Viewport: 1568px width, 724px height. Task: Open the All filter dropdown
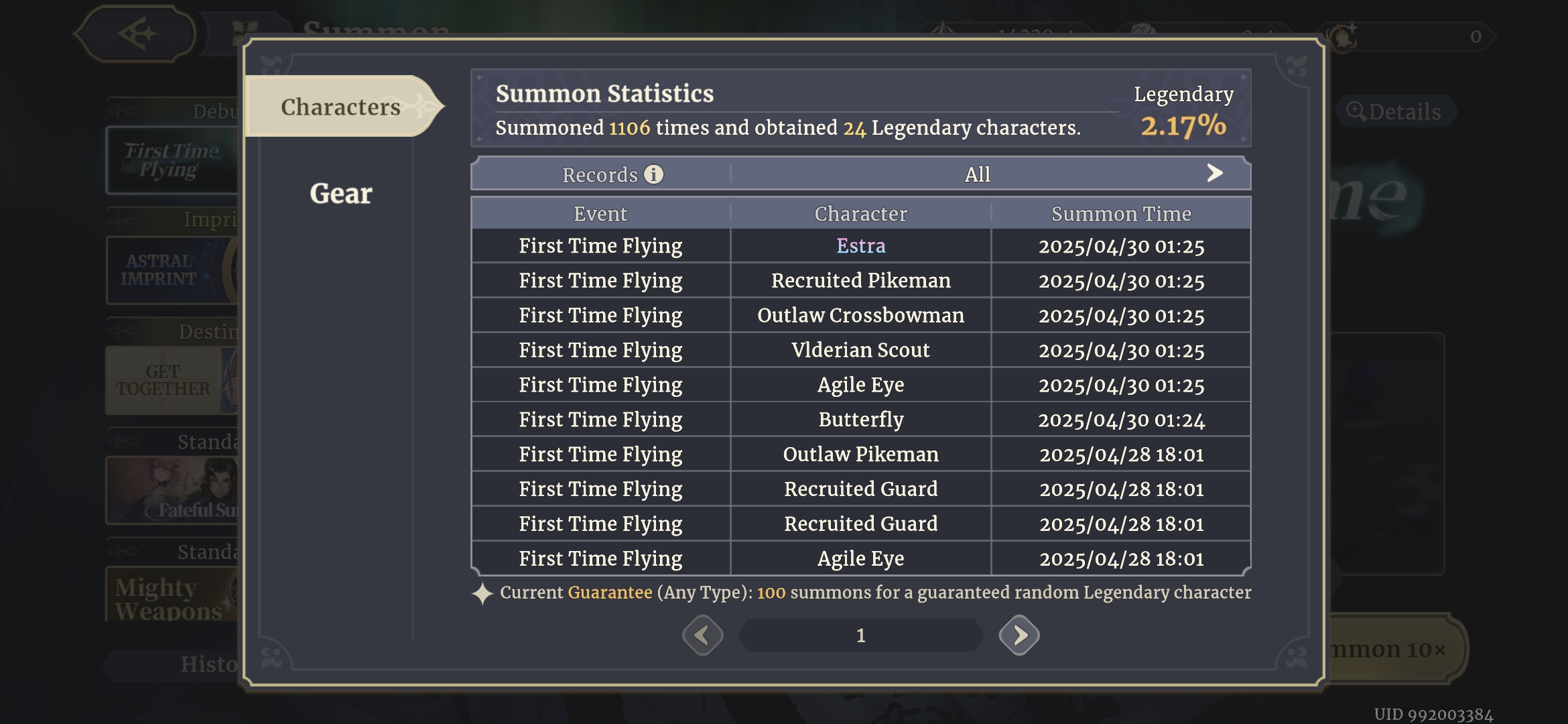(x=977, y=174)
